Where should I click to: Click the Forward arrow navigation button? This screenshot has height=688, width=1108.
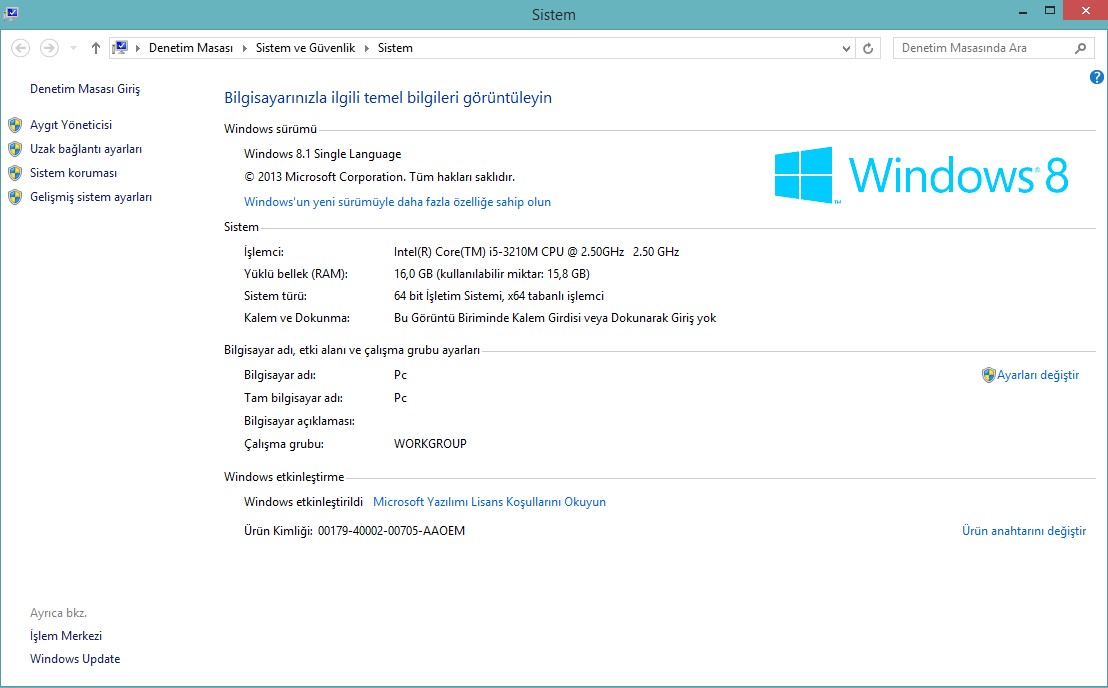(49, 48)
